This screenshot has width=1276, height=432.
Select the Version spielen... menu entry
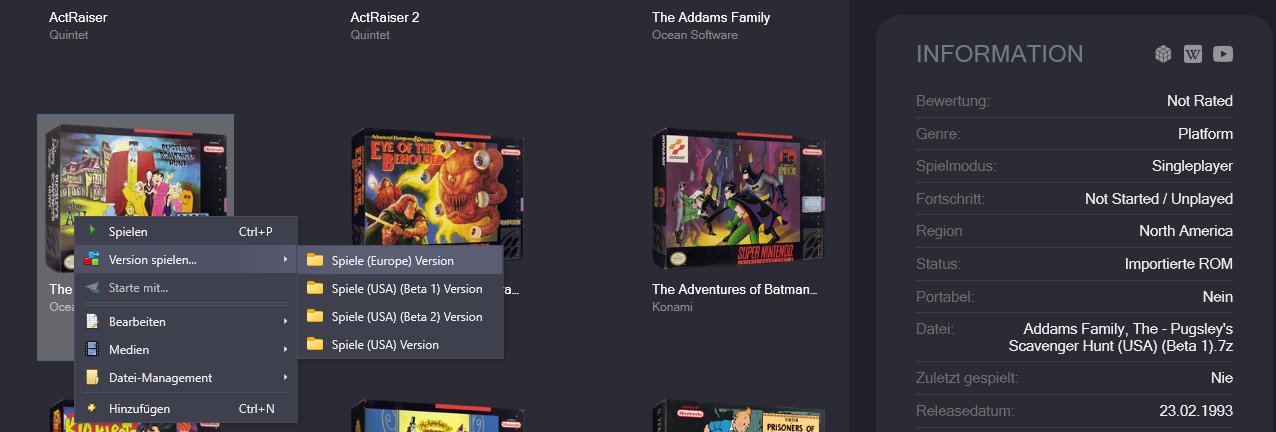(x=187, y=260)
